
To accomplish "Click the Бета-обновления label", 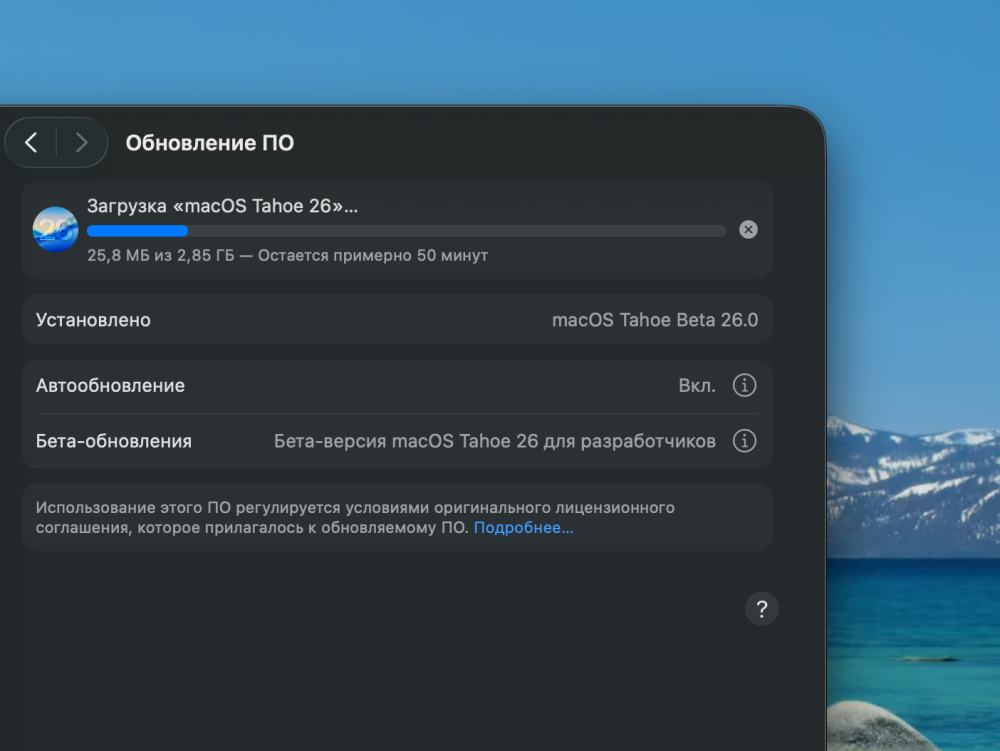I will point(114,441).
